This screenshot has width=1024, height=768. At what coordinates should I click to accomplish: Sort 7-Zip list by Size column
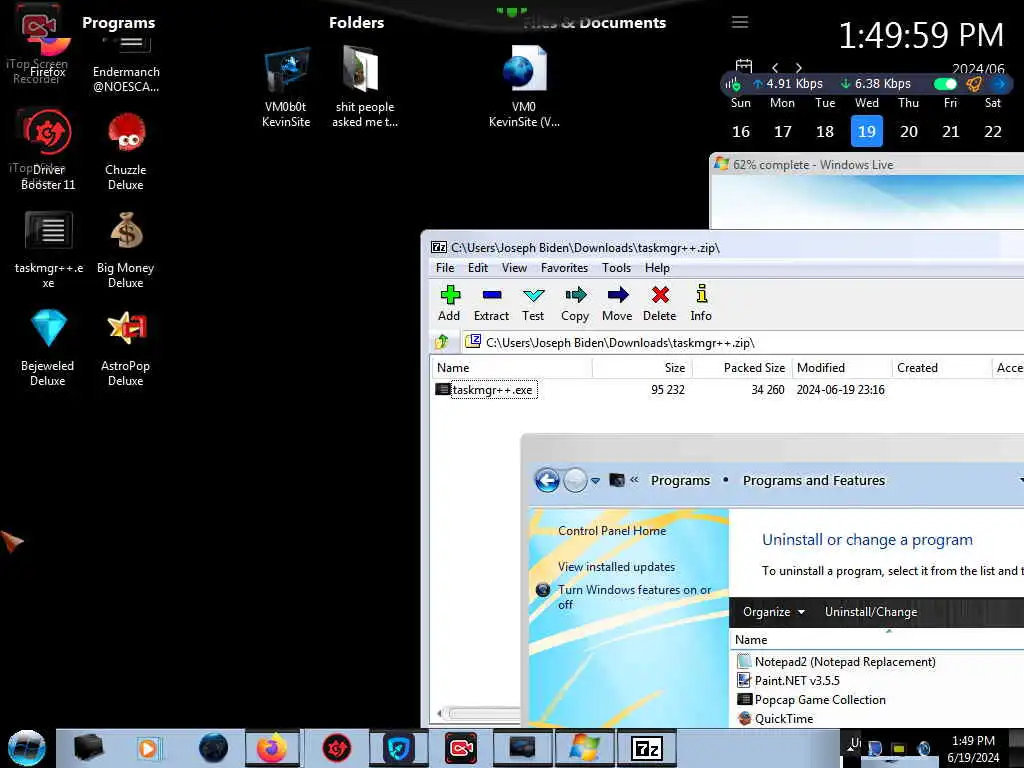[643, 368]
